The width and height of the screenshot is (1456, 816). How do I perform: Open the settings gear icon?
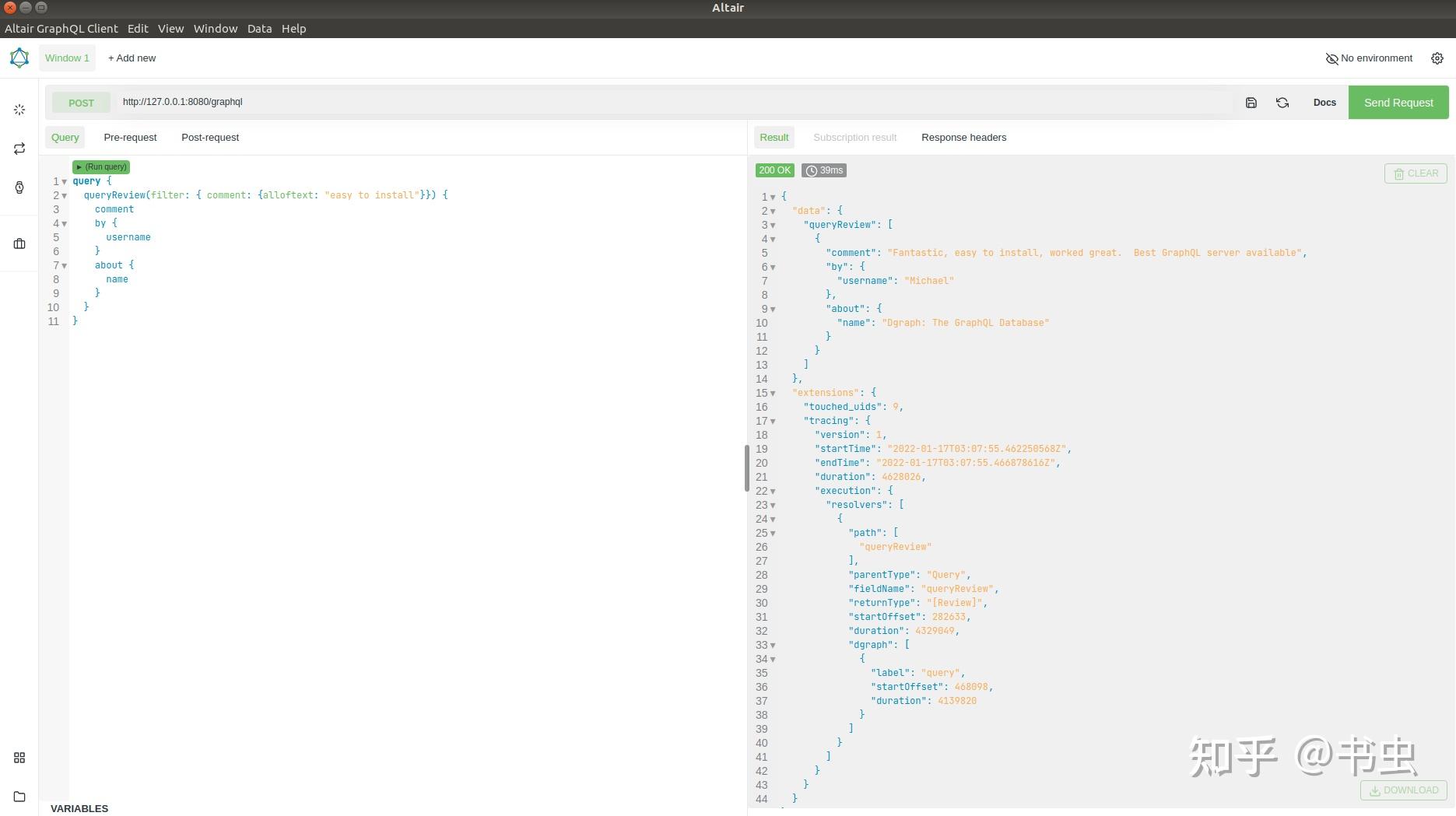point(1437,58)
